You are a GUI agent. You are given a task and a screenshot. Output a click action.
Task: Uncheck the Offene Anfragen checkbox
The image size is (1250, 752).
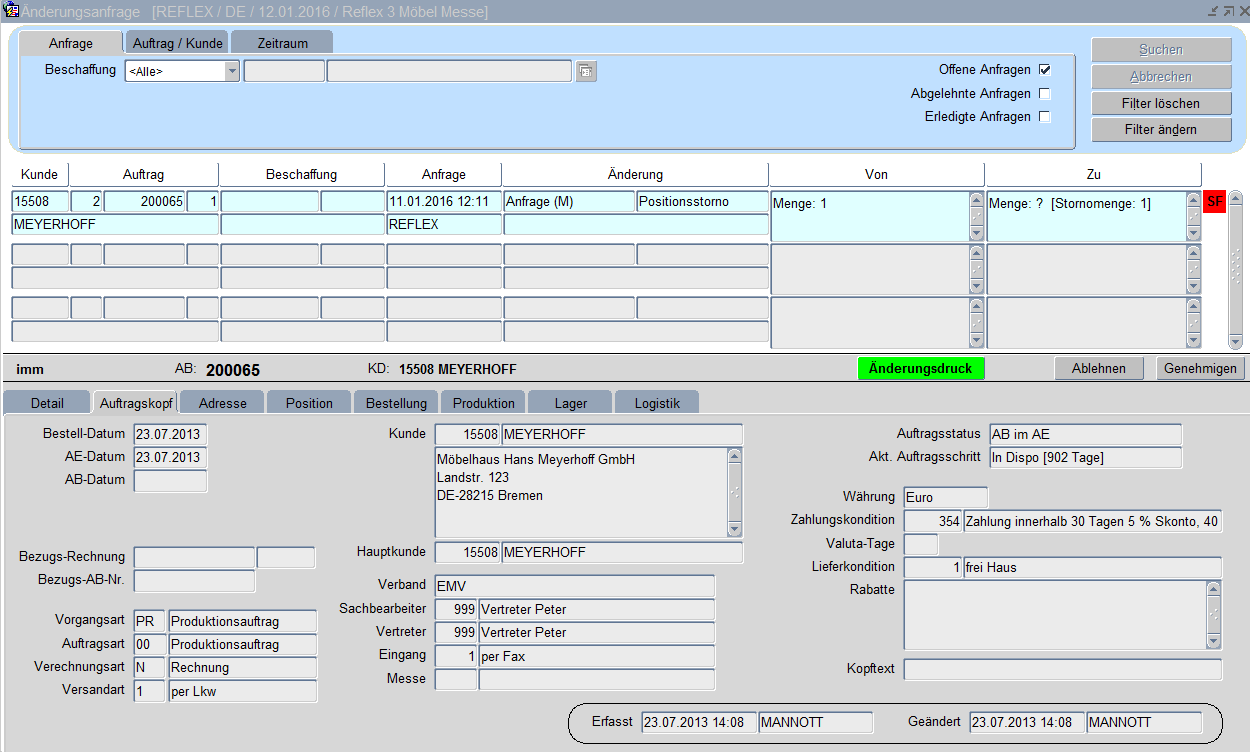point(1045,70)
